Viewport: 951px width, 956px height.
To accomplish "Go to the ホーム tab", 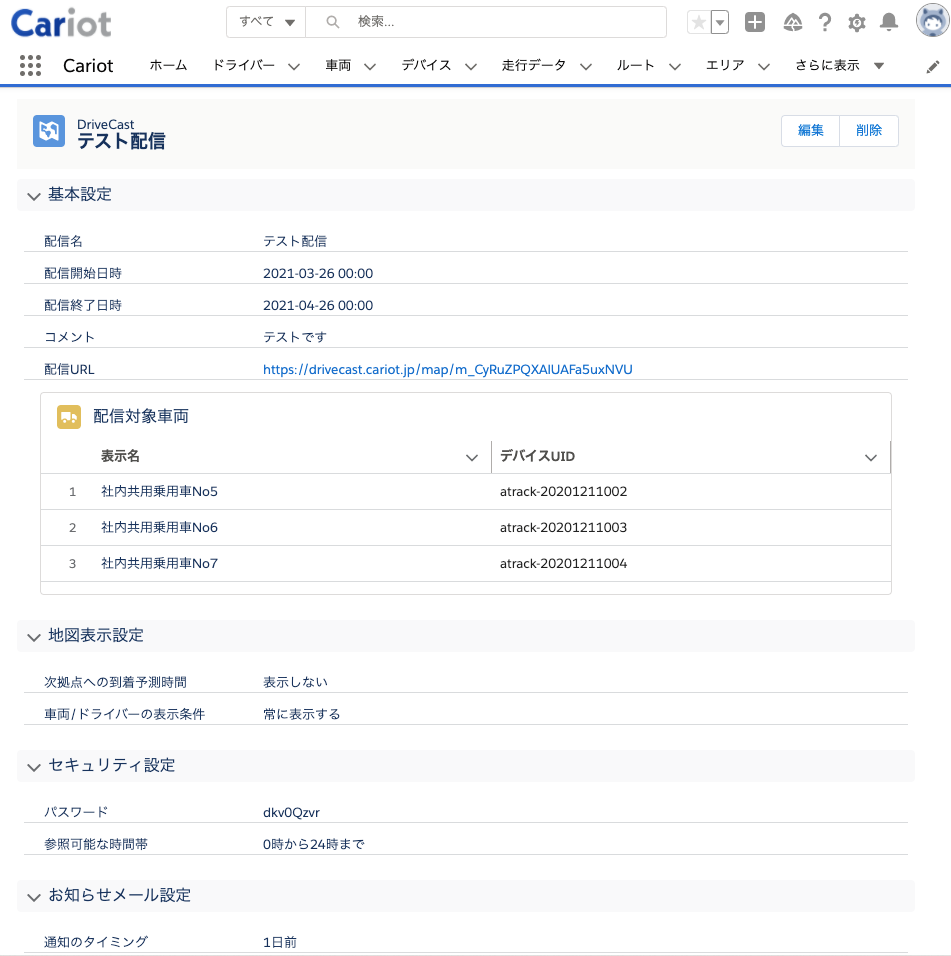I will (x=168, y=65).
